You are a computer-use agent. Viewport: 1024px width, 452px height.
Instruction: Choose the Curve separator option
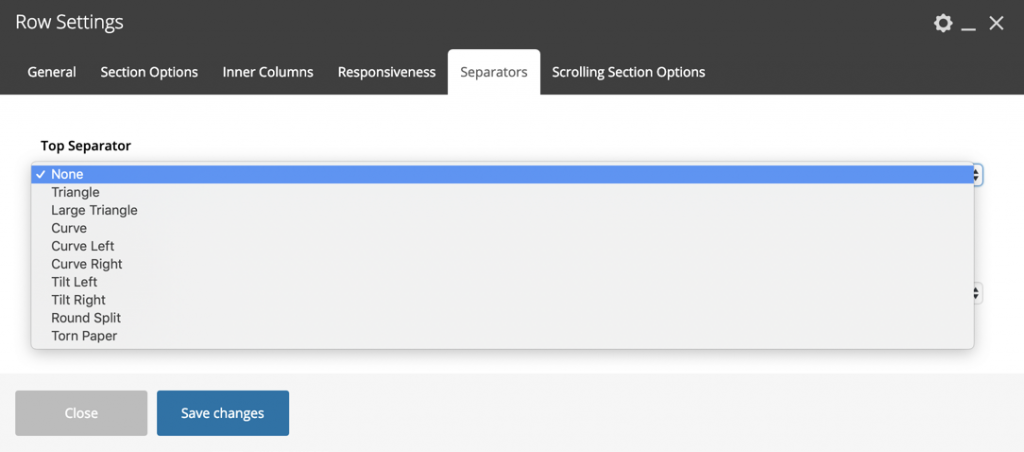(x=69, y=228)
